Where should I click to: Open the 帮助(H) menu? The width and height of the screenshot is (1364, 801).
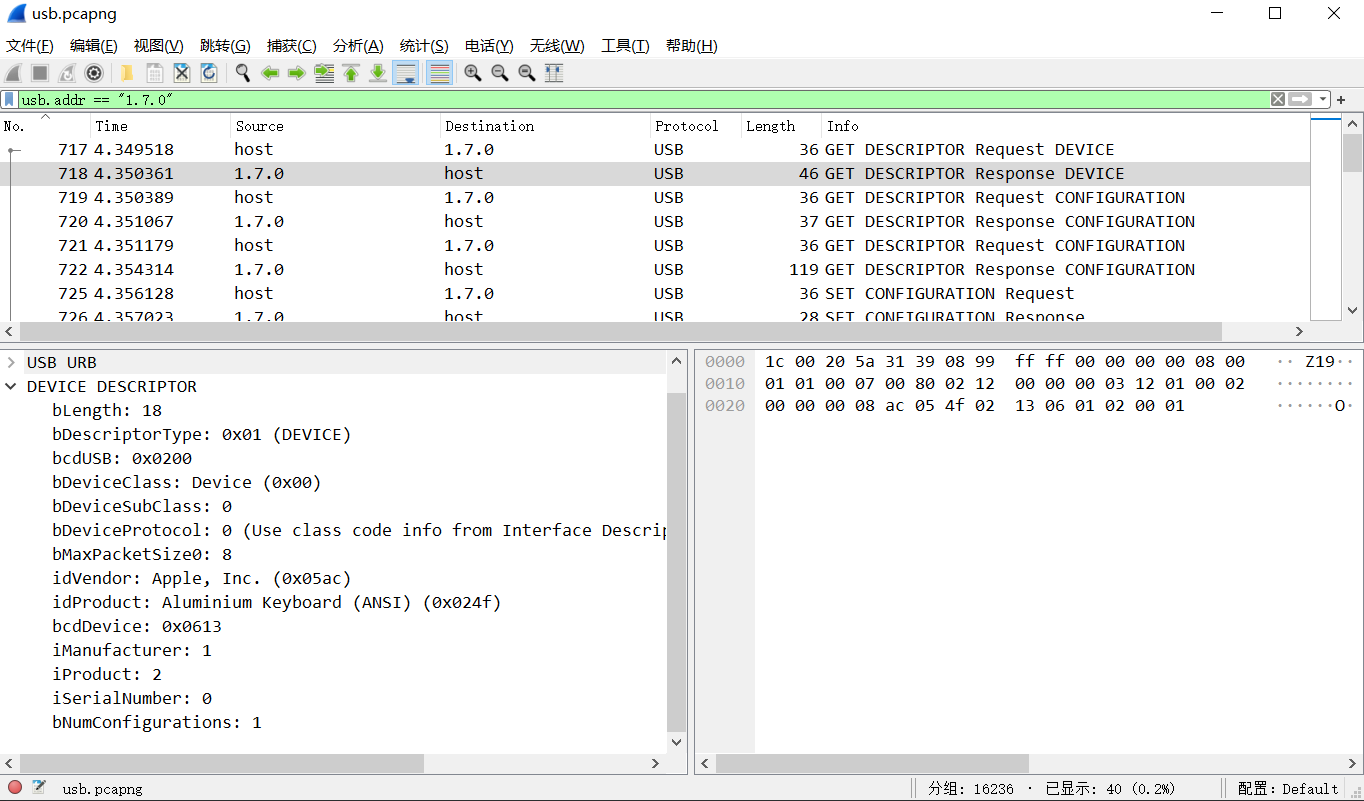pyautogui.click(x=692, y=46)
